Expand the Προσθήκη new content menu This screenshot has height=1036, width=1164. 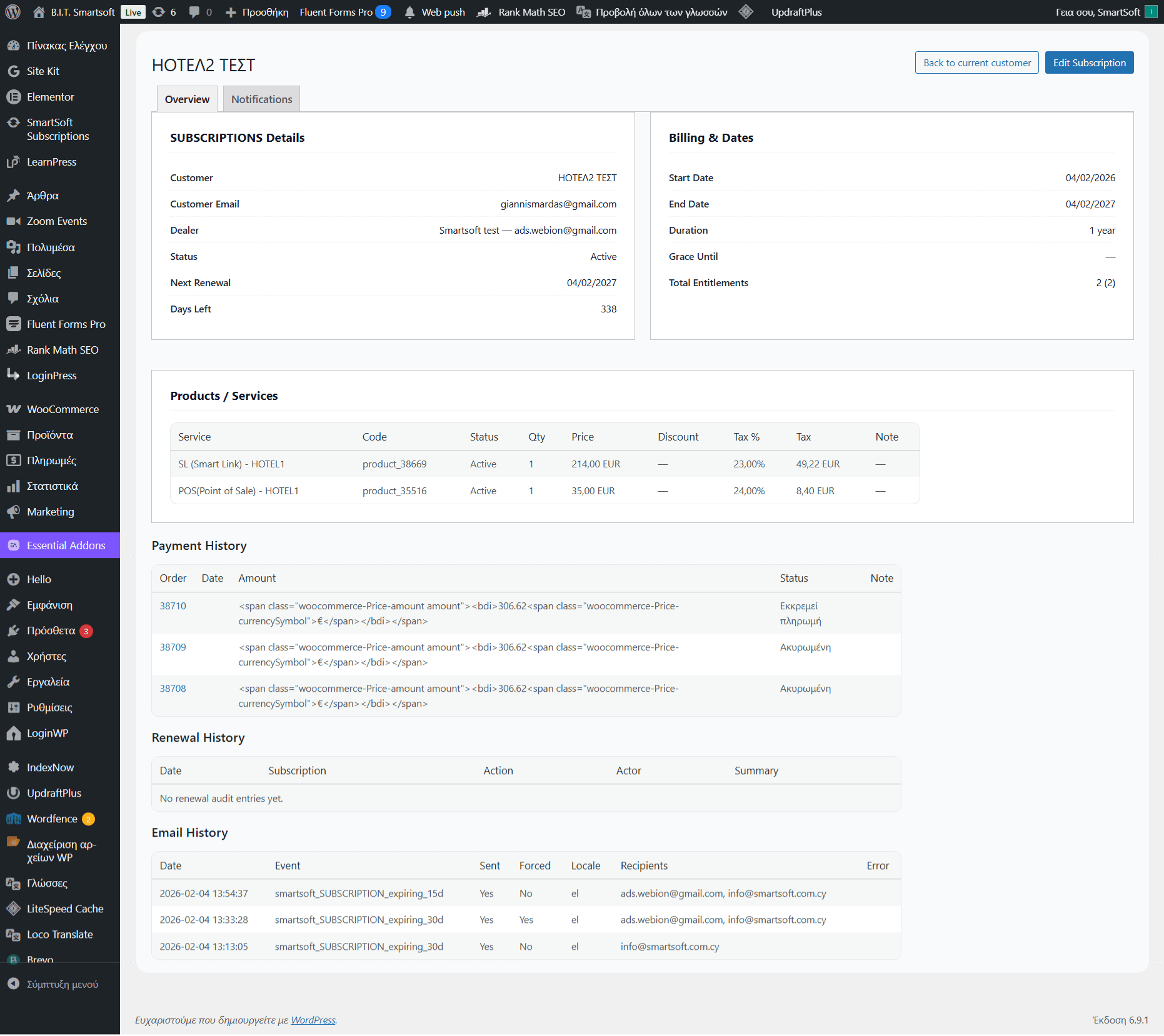click(258, 12)
